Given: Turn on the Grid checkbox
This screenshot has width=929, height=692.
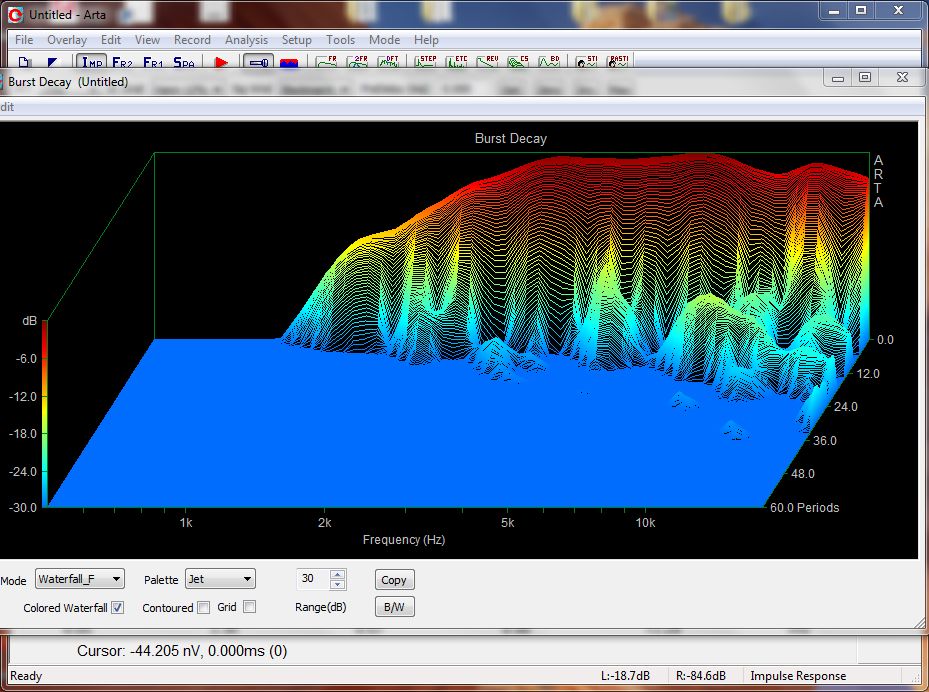Looking at the screenshot, I should (x=250, y=607).
